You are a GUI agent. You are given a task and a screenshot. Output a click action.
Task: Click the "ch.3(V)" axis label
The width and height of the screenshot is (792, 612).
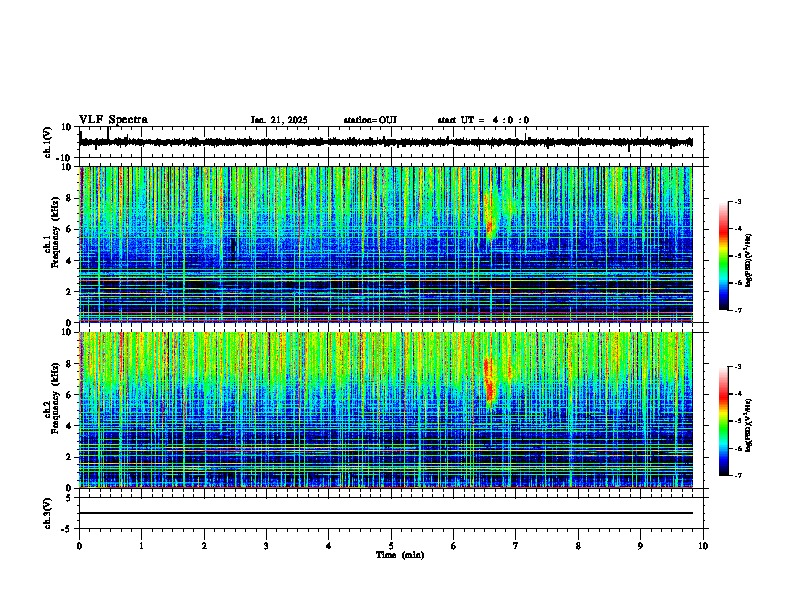48,513
